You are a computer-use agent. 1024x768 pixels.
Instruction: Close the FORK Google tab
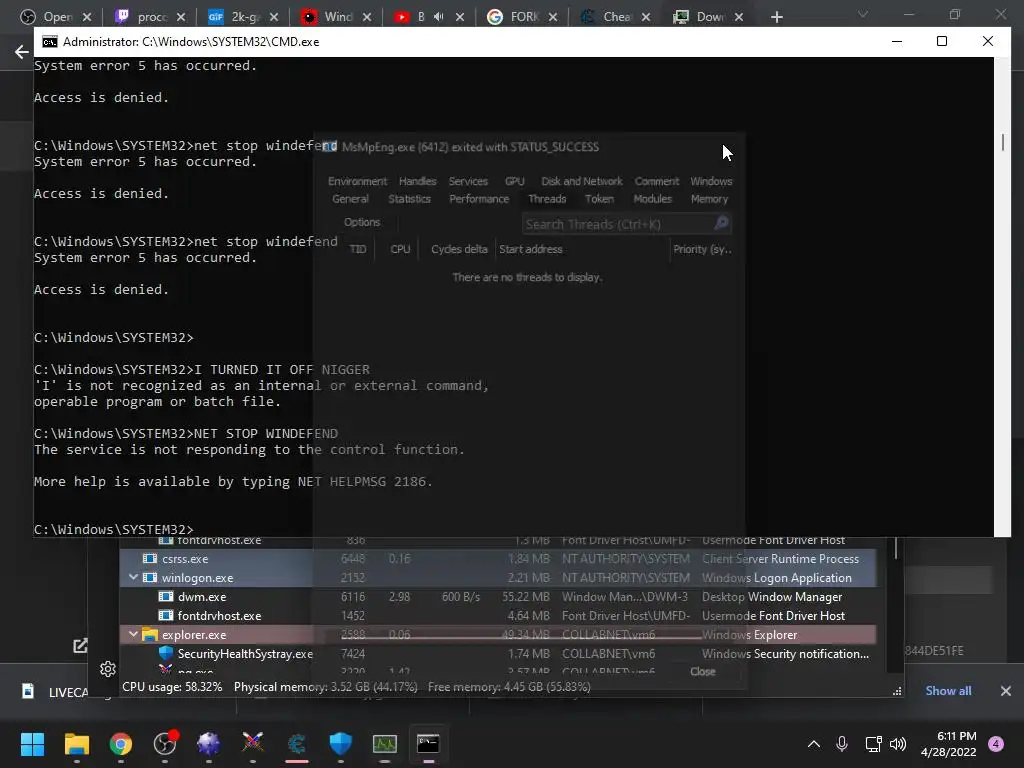click(x=553, y=17)
